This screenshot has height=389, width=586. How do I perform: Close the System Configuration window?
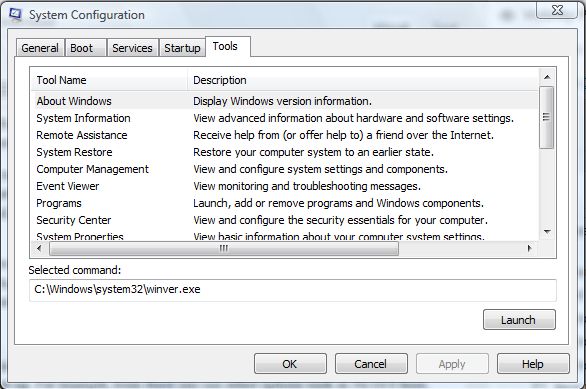tap(557, 10)
